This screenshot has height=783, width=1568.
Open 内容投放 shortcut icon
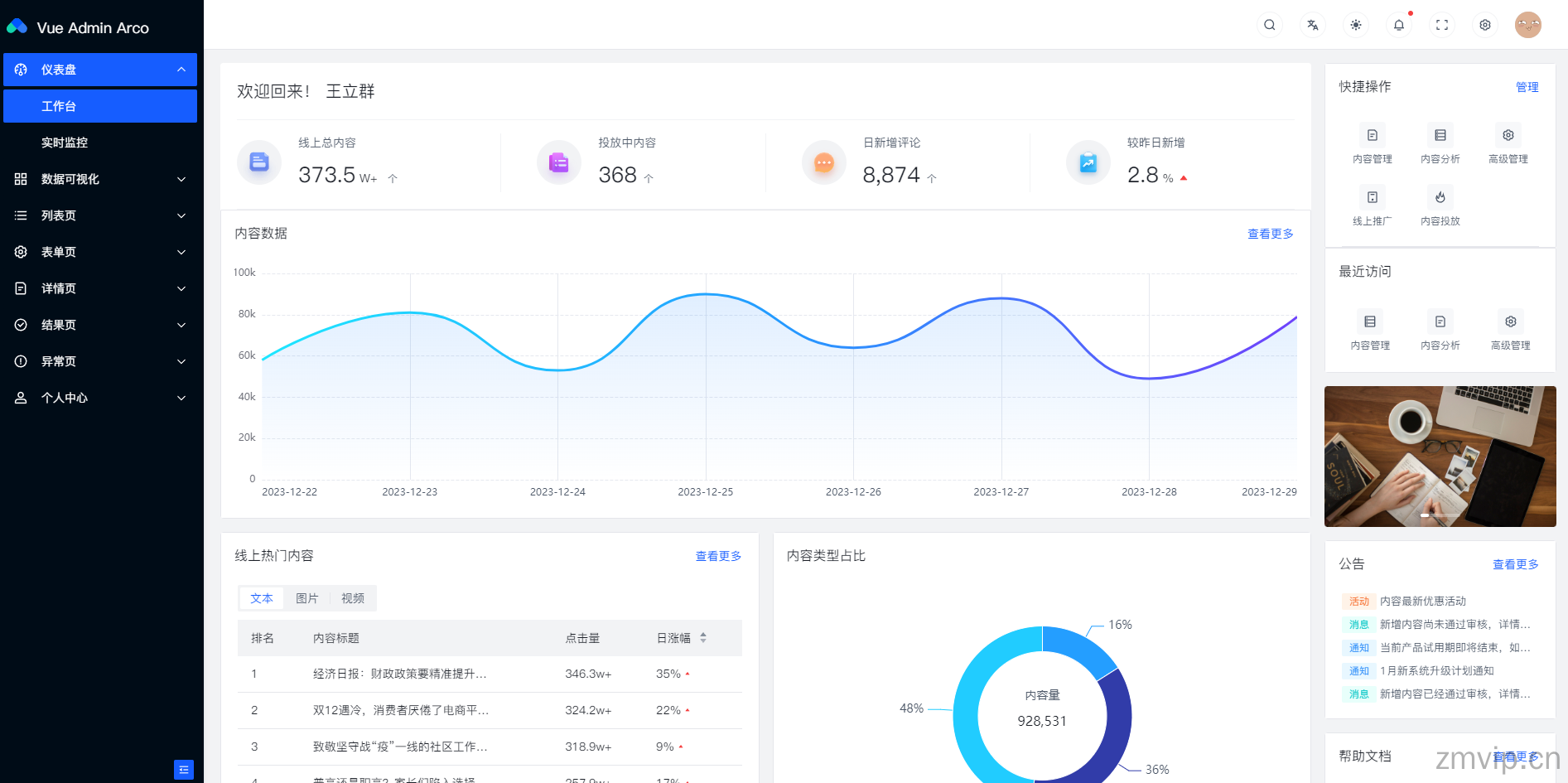pos(1440,197)
